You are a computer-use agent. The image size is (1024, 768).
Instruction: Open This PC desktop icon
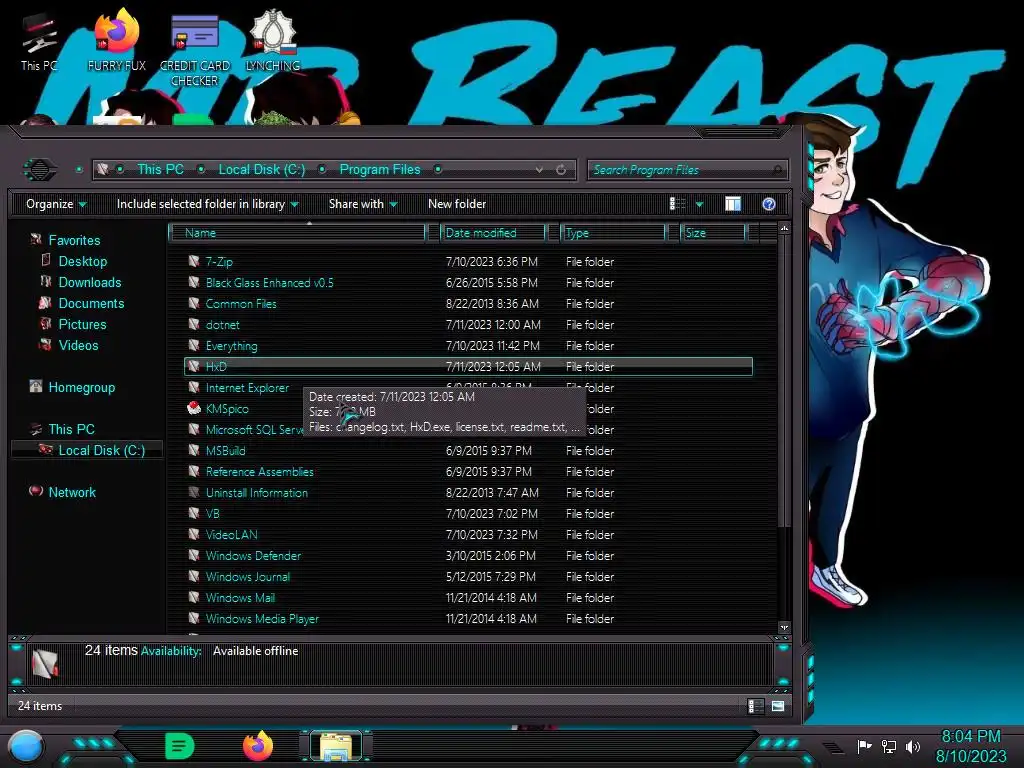tap(39, 41)
